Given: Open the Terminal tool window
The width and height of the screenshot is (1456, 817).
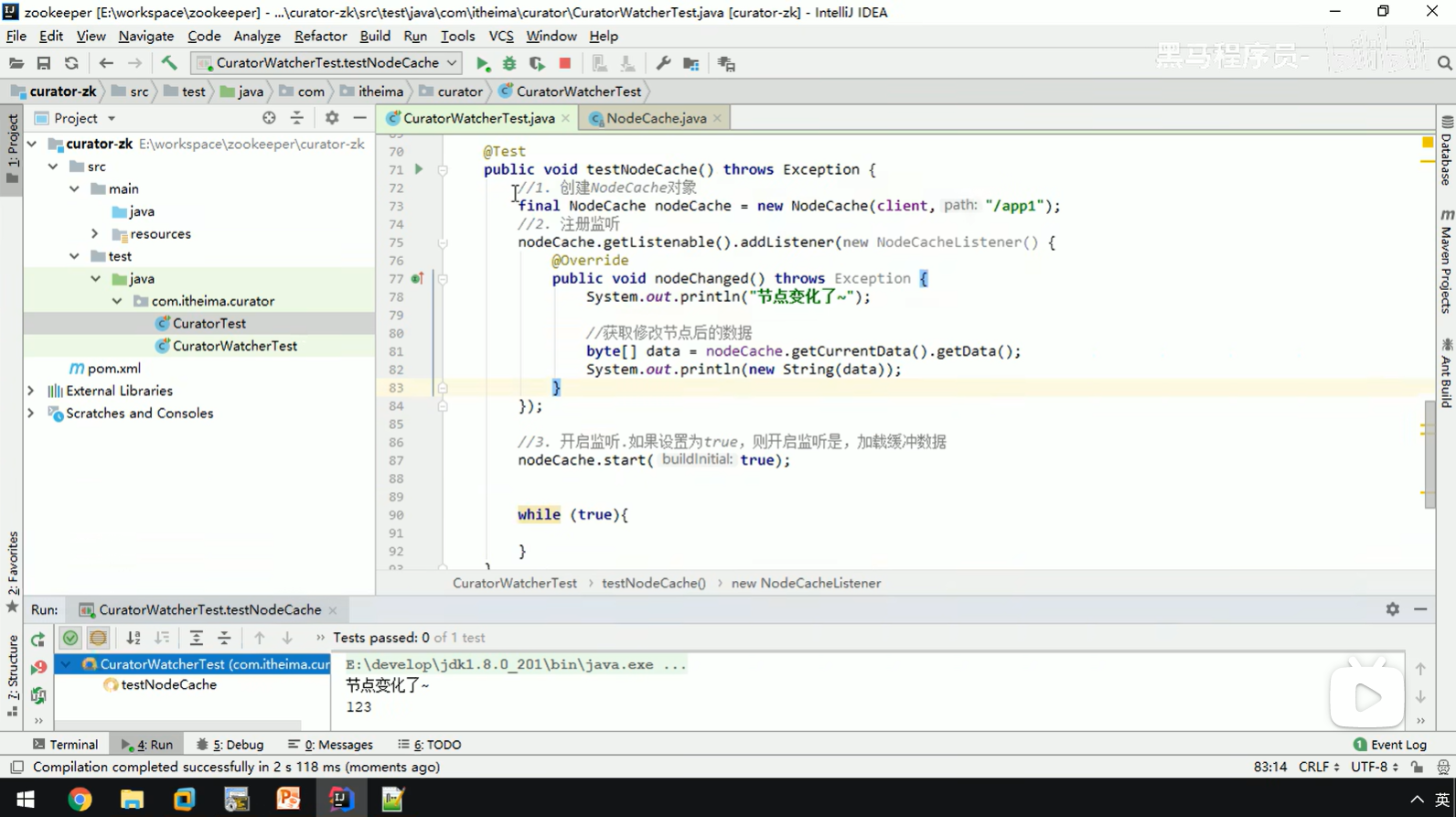Looking at the screenshot, I should [65, 745].
